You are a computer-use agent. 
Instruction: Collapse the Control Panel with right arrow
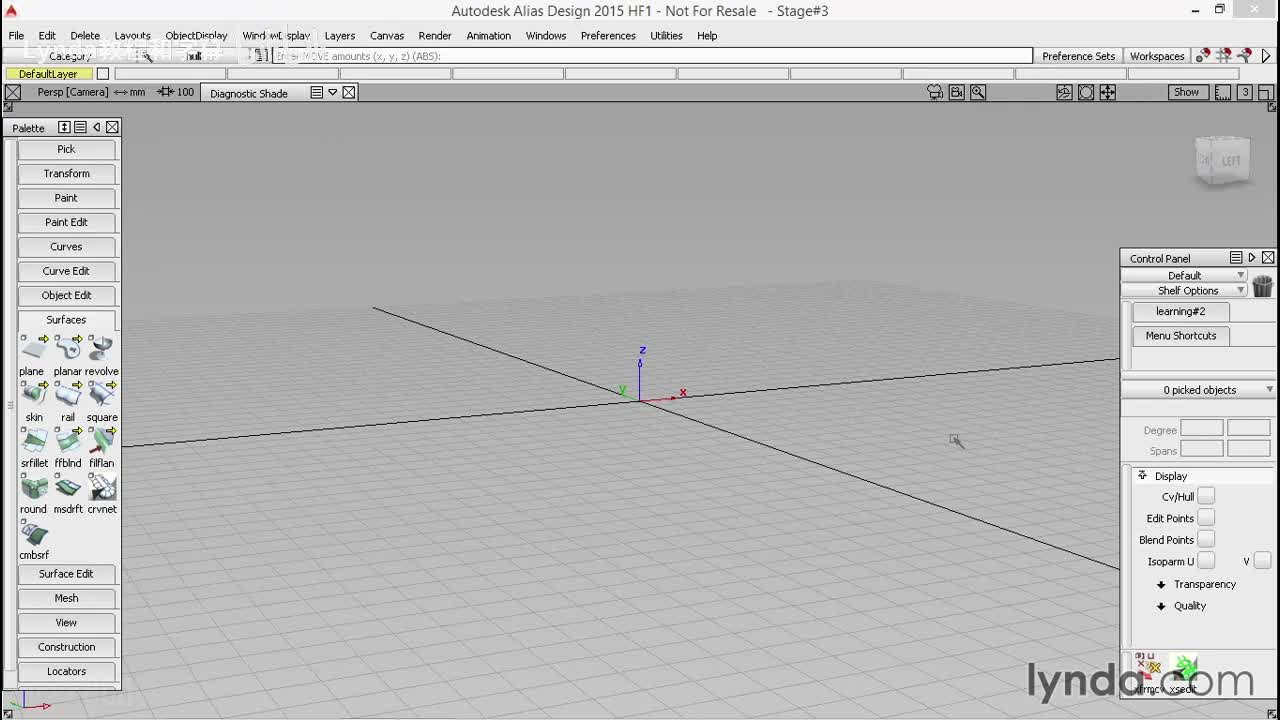pos(1252,258)
